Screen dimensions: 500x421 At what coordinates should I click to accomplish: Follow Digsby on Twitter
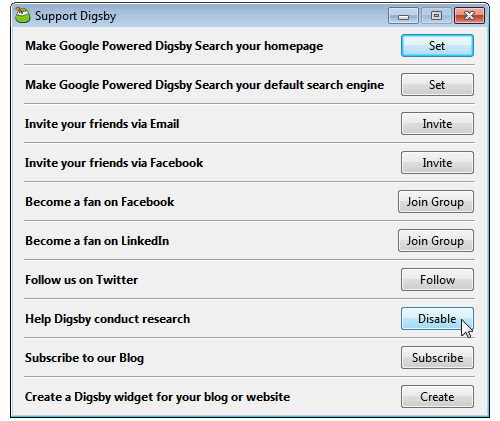pos(437,280)
